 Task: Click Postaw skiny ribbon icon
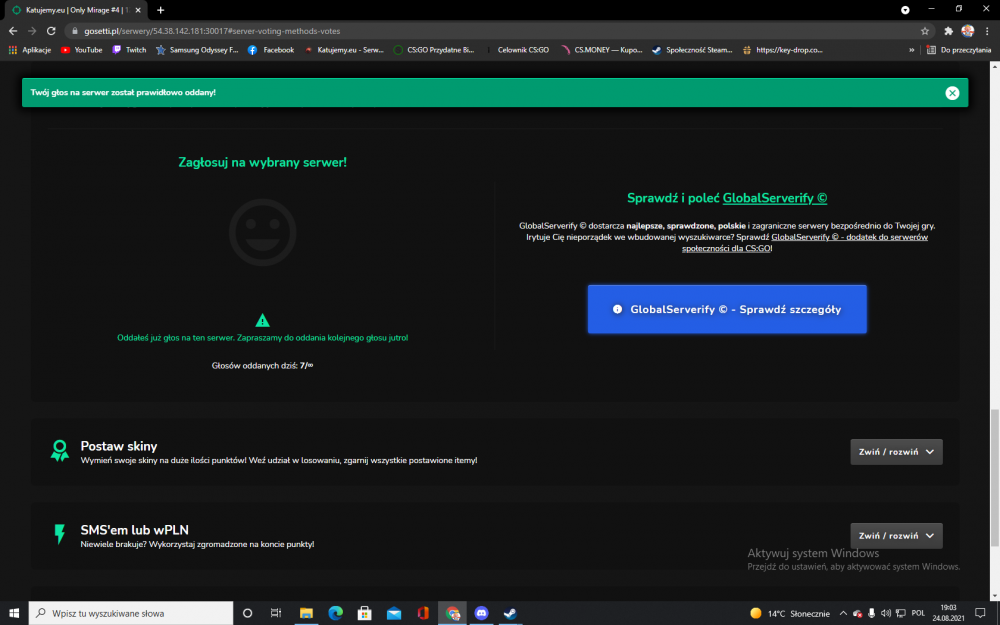[59, 451]
